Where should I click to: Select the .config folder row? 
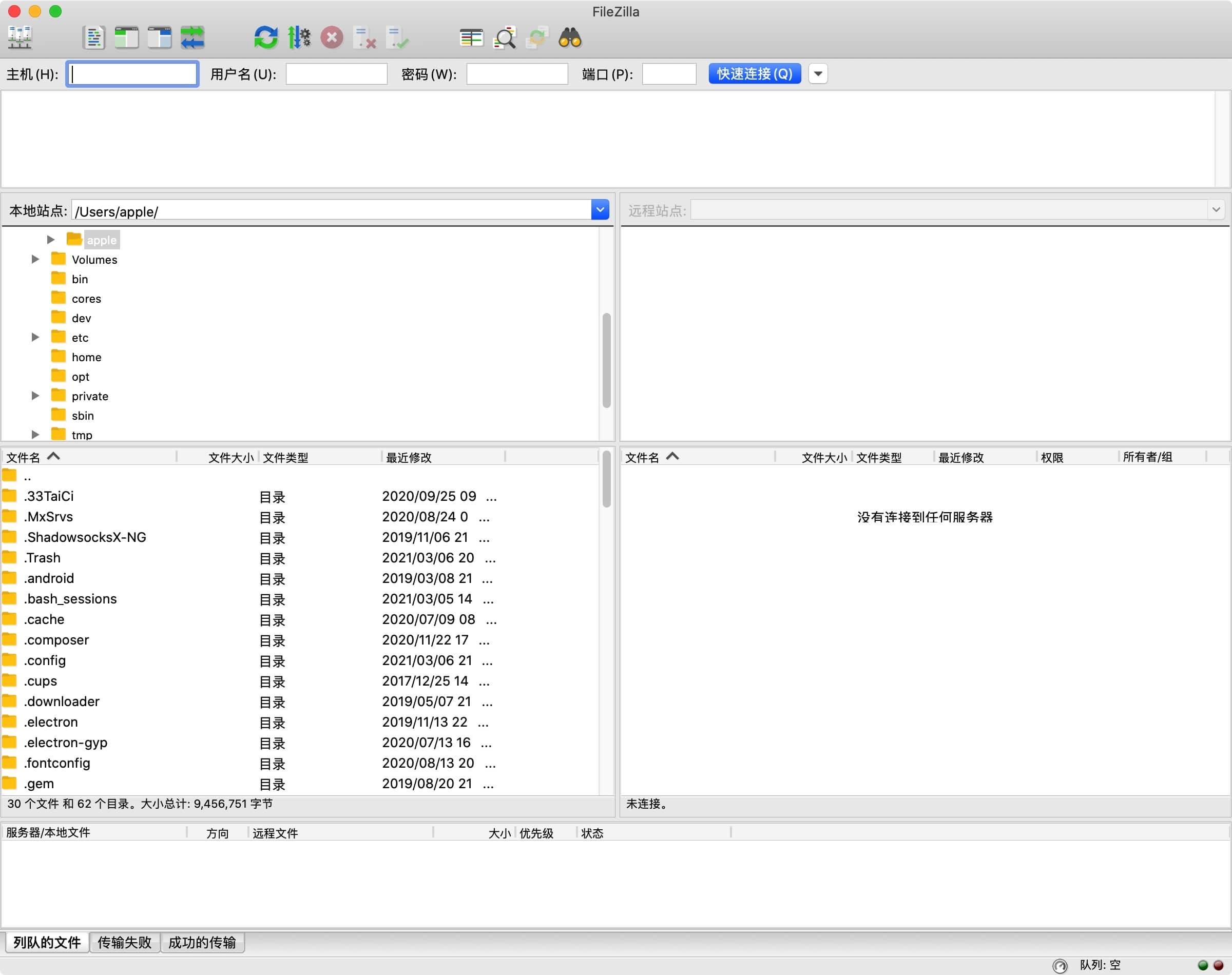[300, 660]
